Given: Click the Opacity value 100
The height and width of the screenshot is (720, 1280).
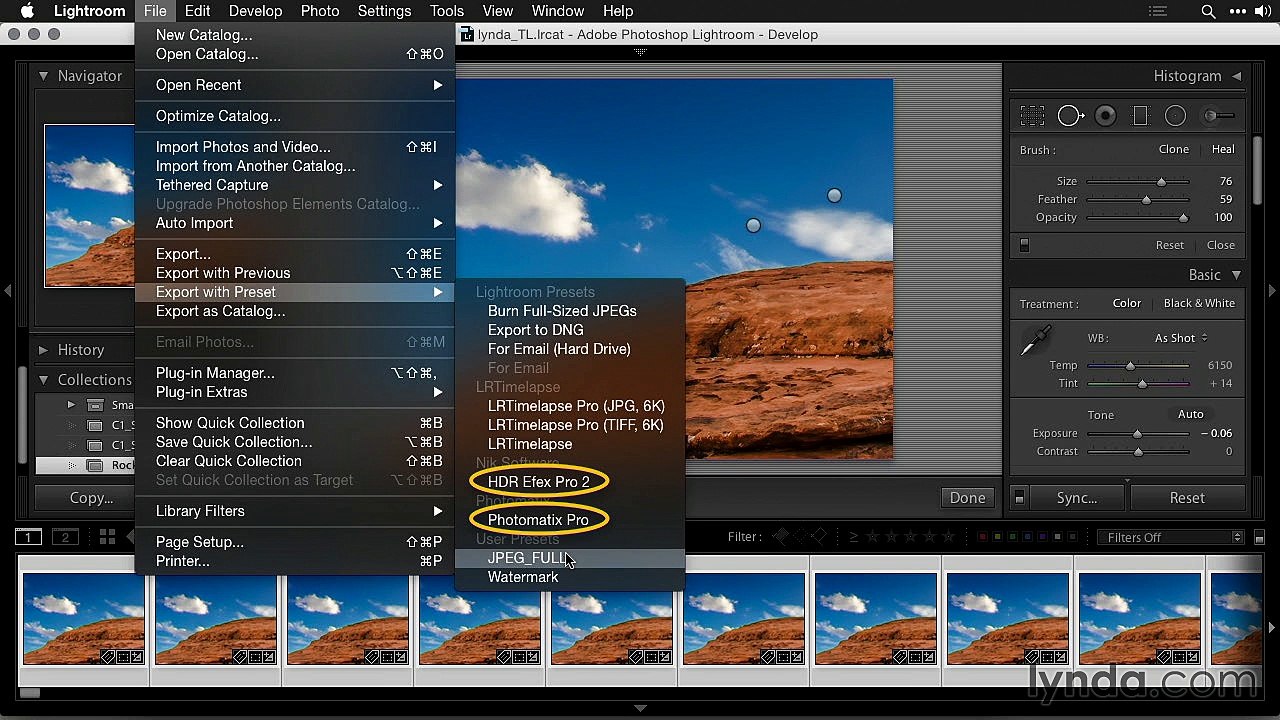Looking at the screenshot, I should 1222,217.
